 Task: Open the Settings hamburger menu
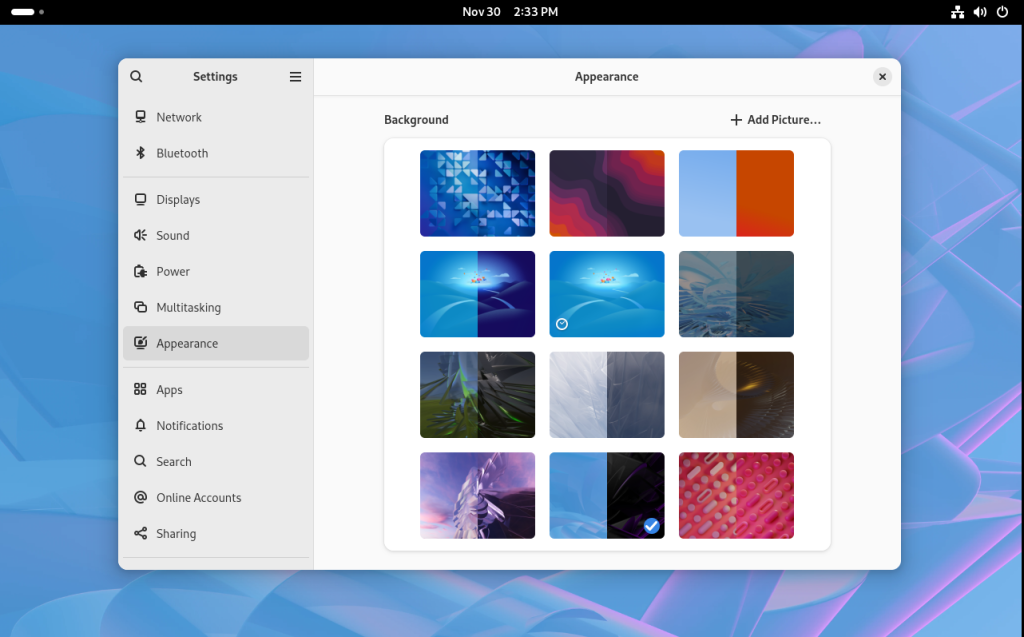pyautogui.click(x=295, y=77)
